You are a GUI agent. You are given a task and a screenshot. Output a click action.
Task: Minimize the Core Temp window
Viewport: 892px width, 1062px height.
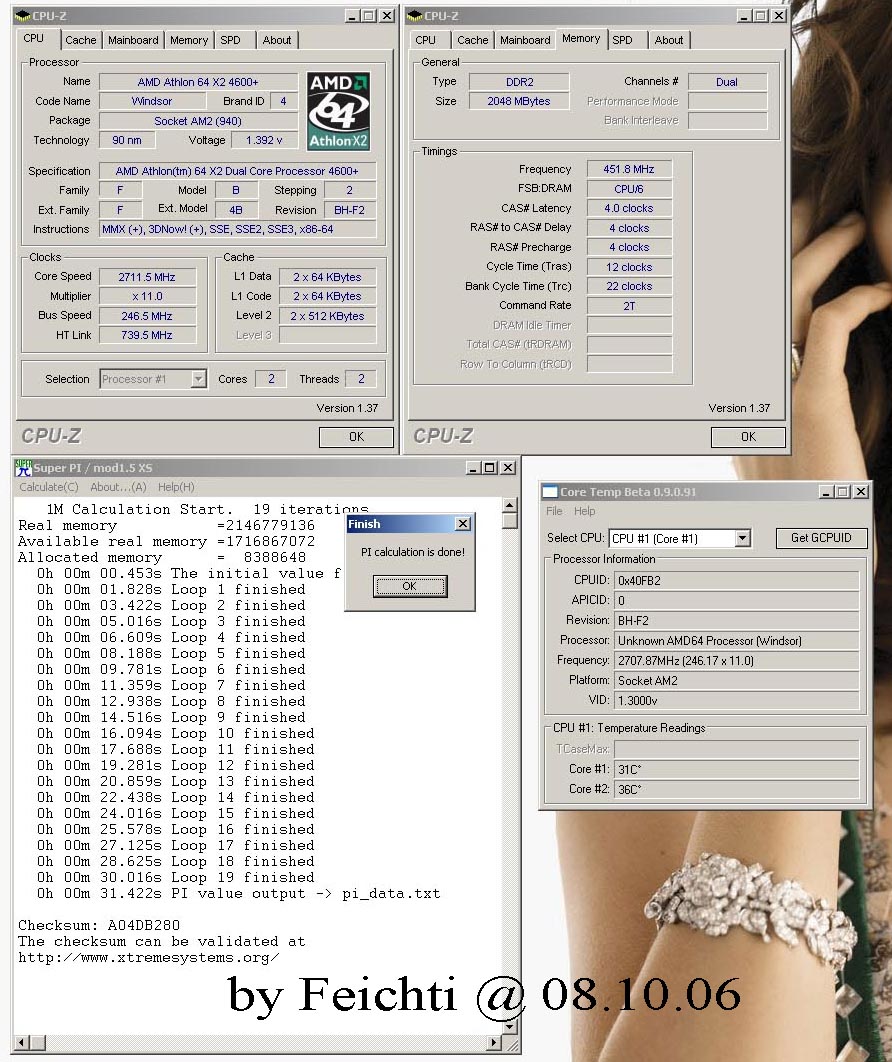pyautogui.click(x=826, y=492)
